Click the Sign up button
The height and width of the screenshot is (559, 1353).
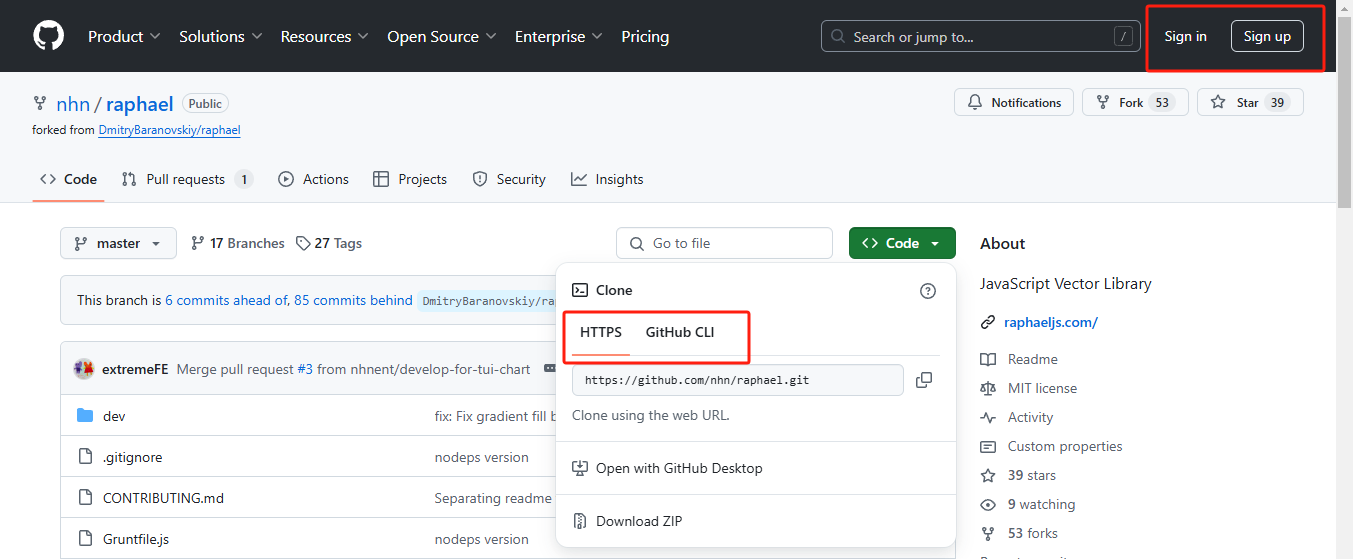(1267, 36)
